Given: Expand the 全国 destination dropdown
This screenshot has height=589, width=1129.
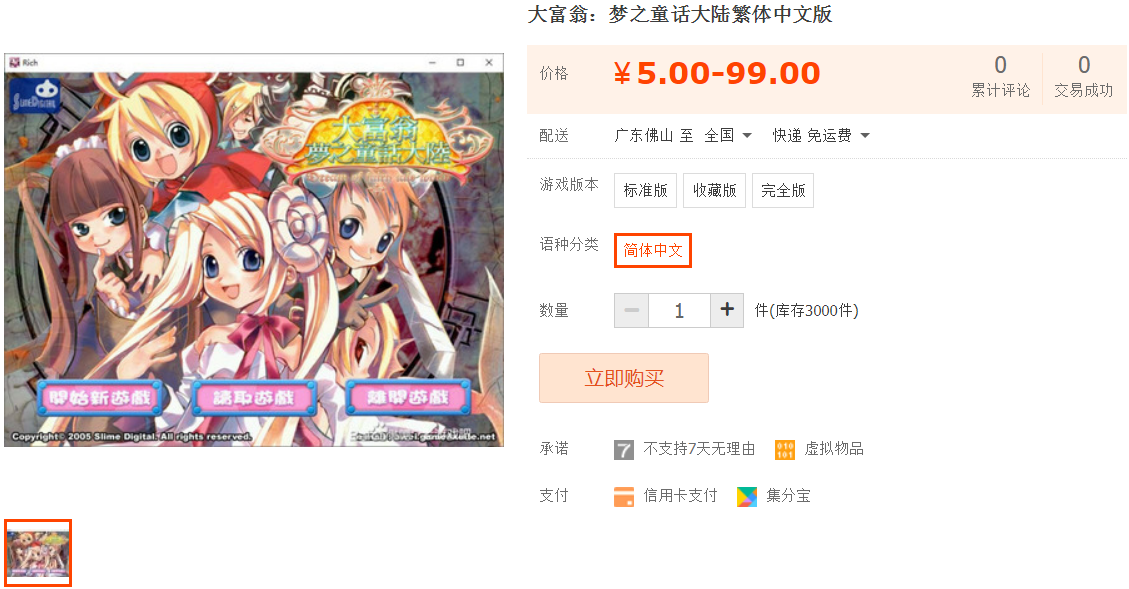Looking at the screenshot, I should pos(728,135).
